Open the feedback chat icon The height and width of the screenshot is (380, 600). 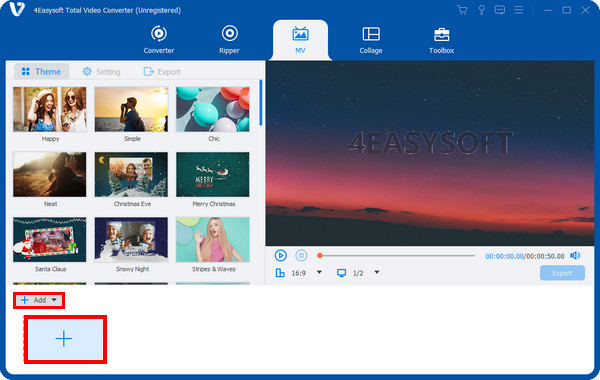(x=500, y=10)
